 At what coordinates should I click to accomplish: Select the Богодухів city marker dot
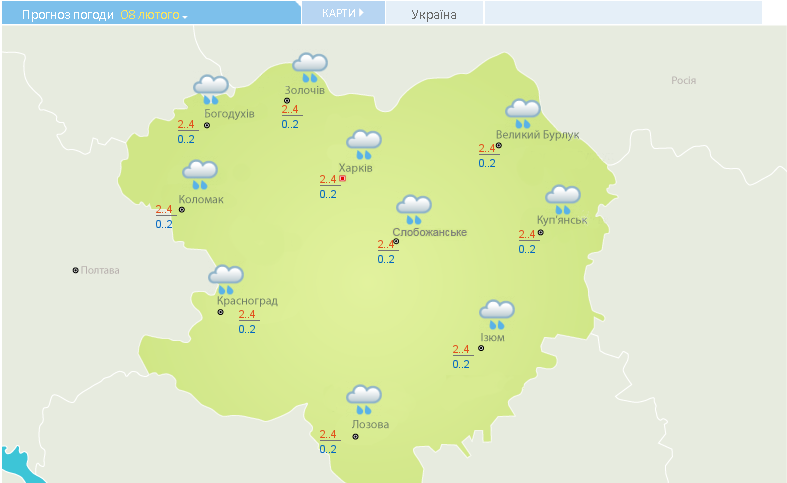(207, 126)
